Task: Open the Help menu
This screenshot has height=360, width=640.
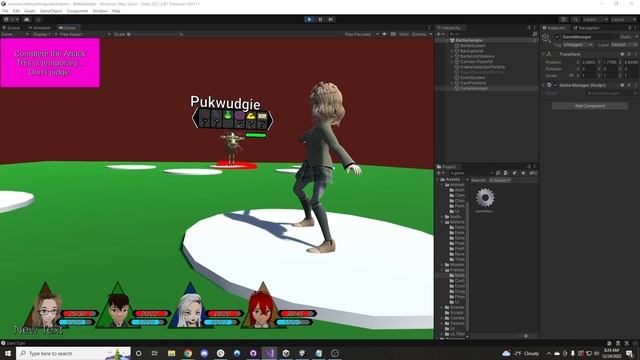Action: (116, 11)
